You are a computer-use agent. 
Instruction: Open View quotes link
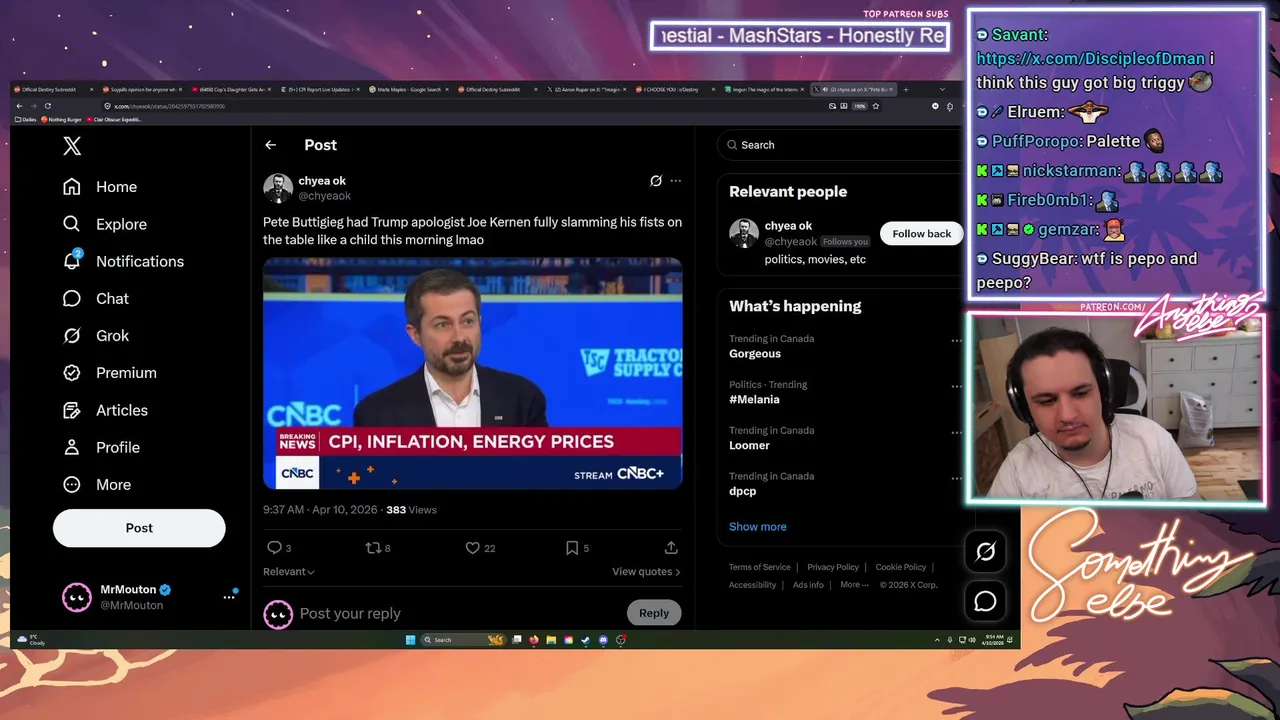[x=646, y=572]
